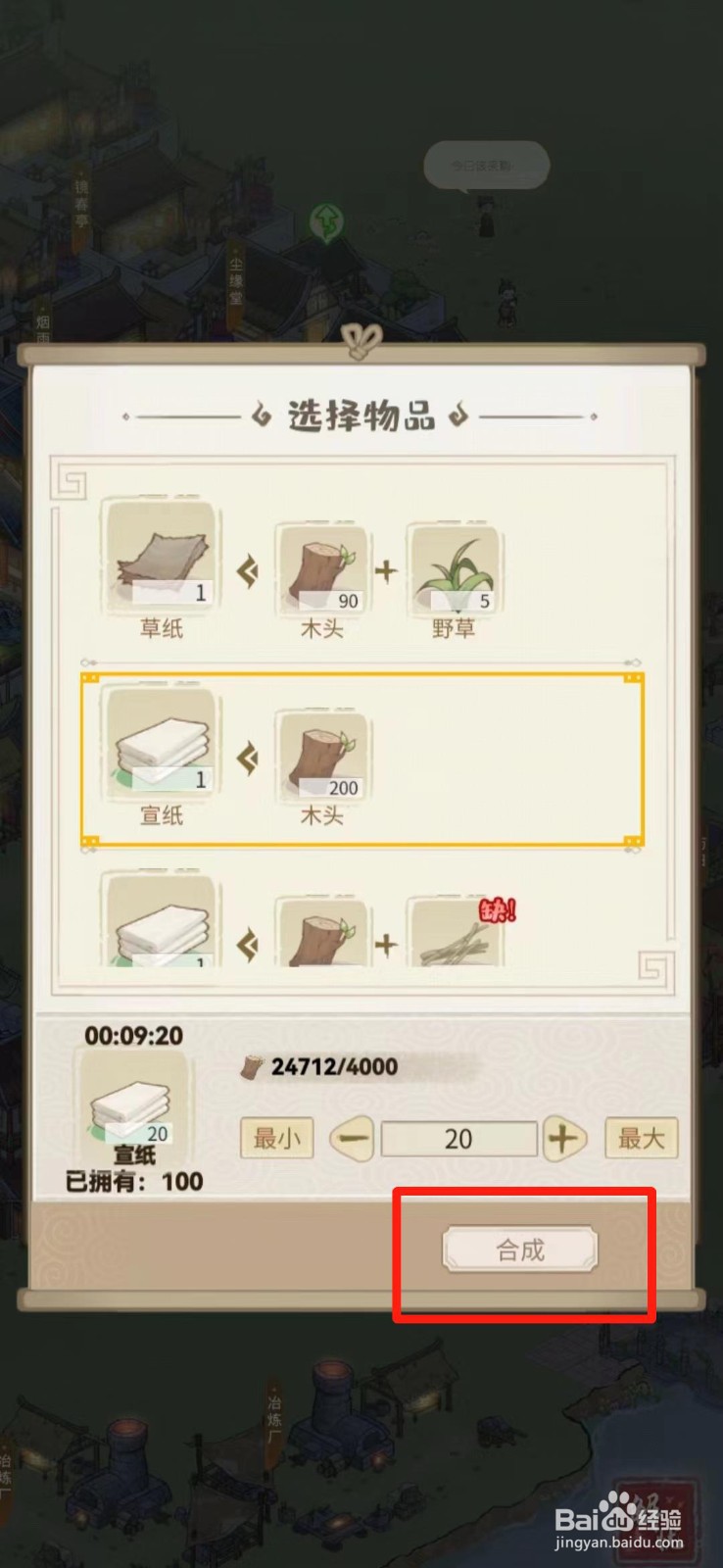The width and height of the screenshot is (723, 1568).
Task: Select the third recipe's 宣纸 icon
Action: click(x=162, y=921)
